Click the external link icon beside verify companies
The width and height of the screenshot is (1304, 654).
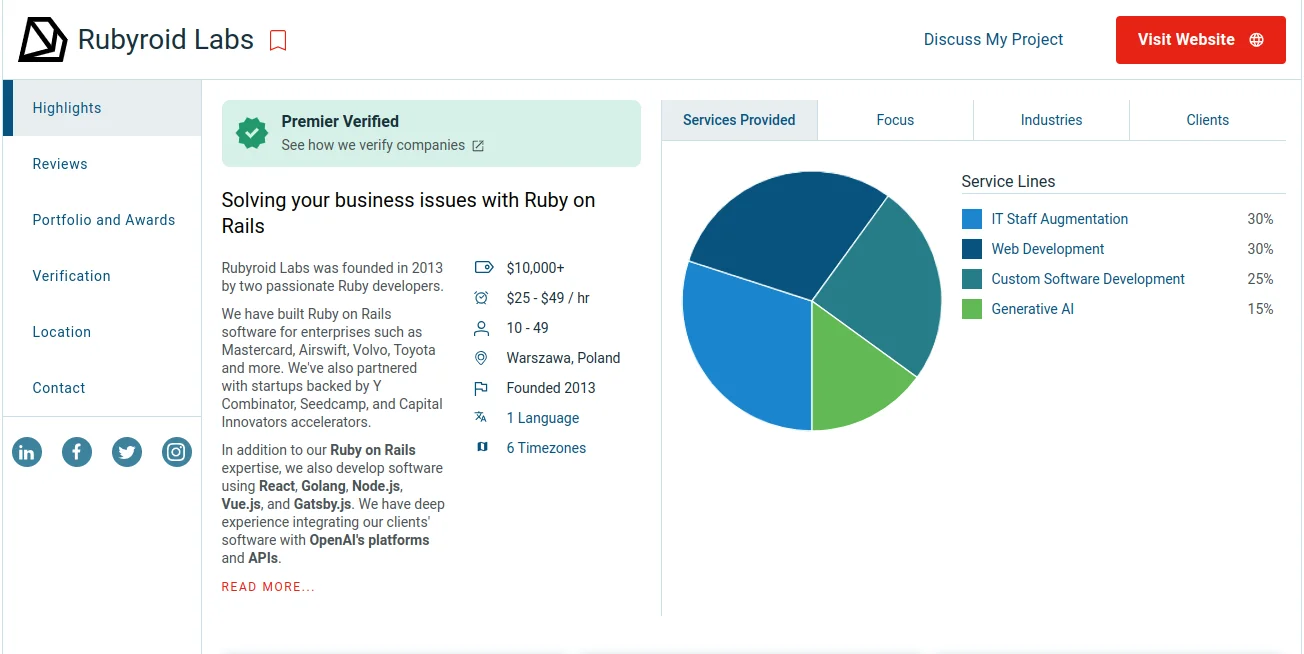click(x=478, y=146)
